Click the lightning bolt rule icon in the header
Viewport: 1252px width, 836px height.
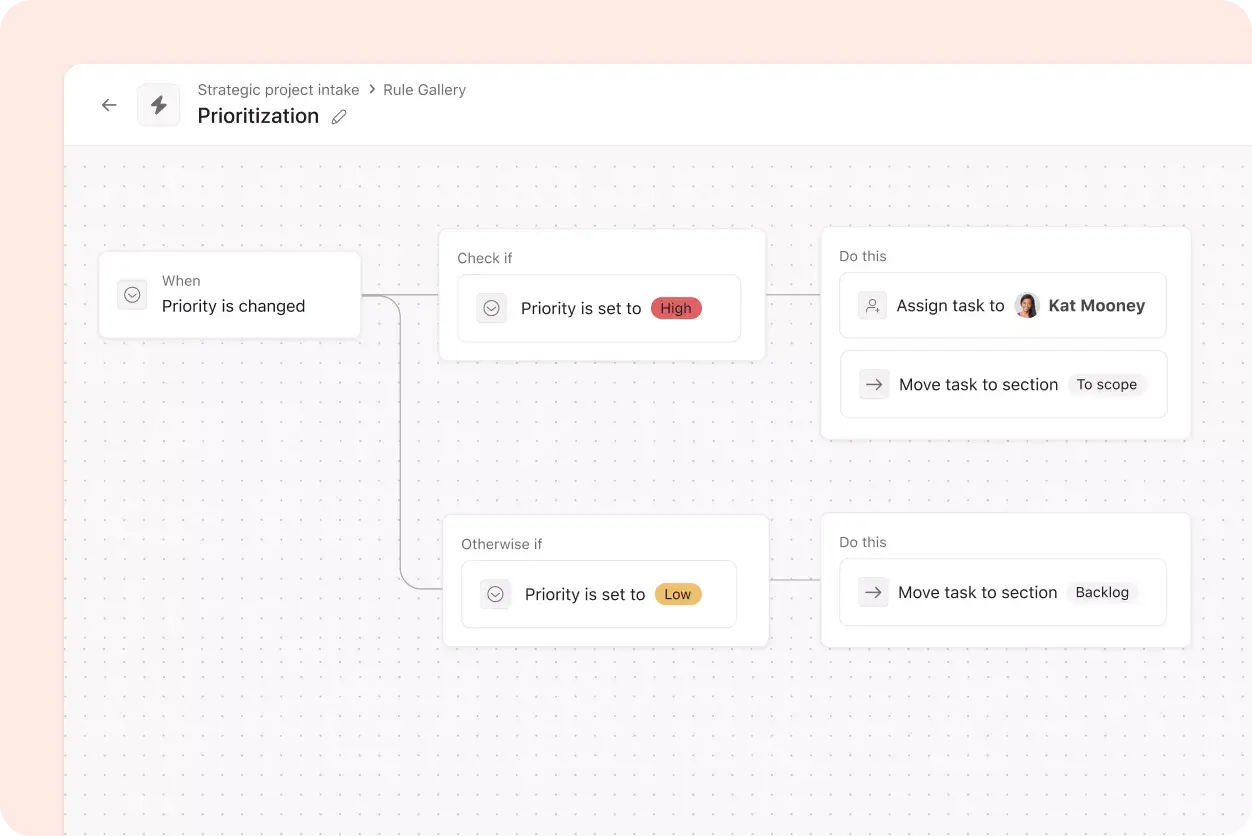[158, 104]
